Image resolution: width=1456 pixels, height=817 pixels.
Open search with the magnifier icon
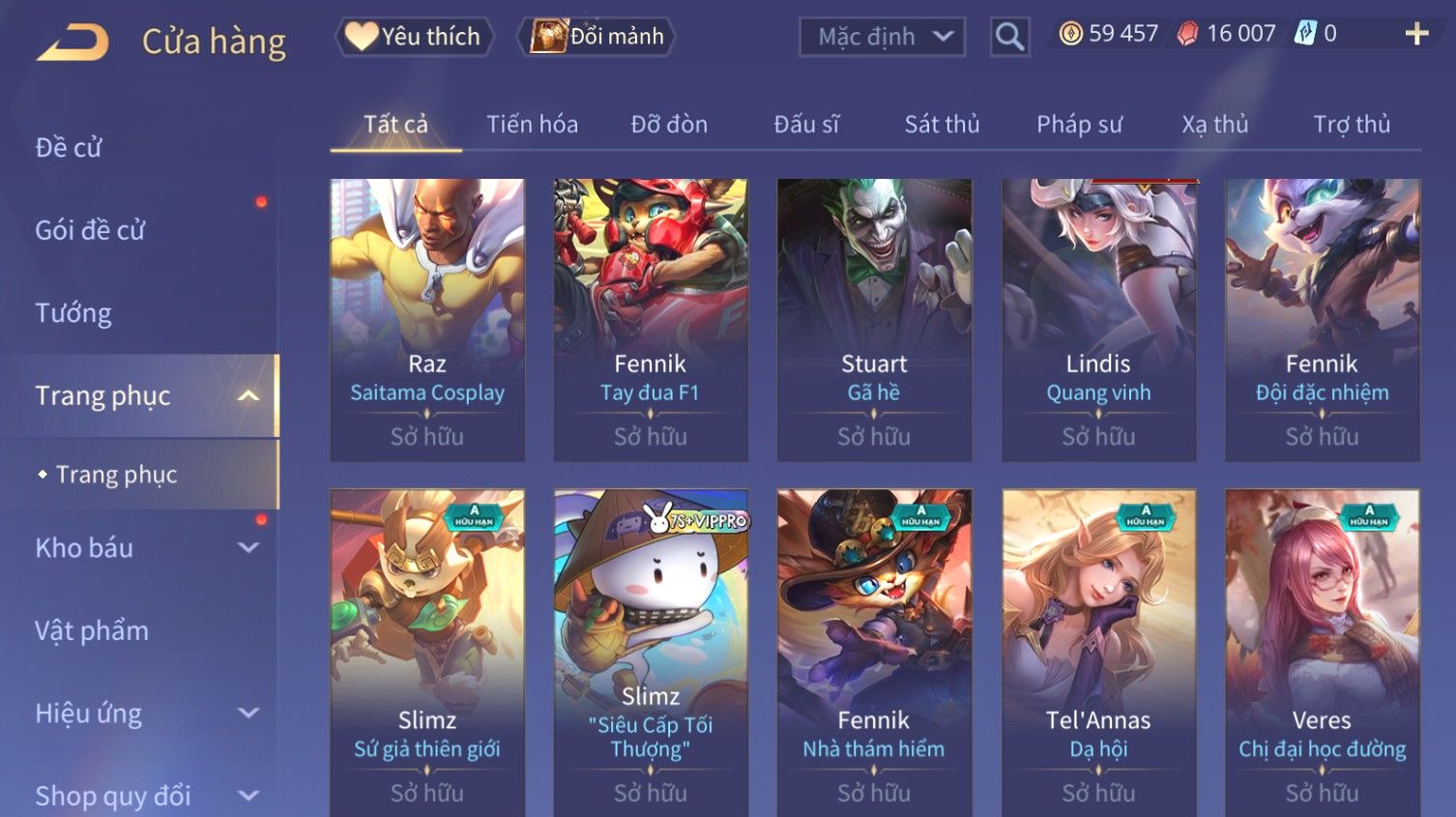1009,37
